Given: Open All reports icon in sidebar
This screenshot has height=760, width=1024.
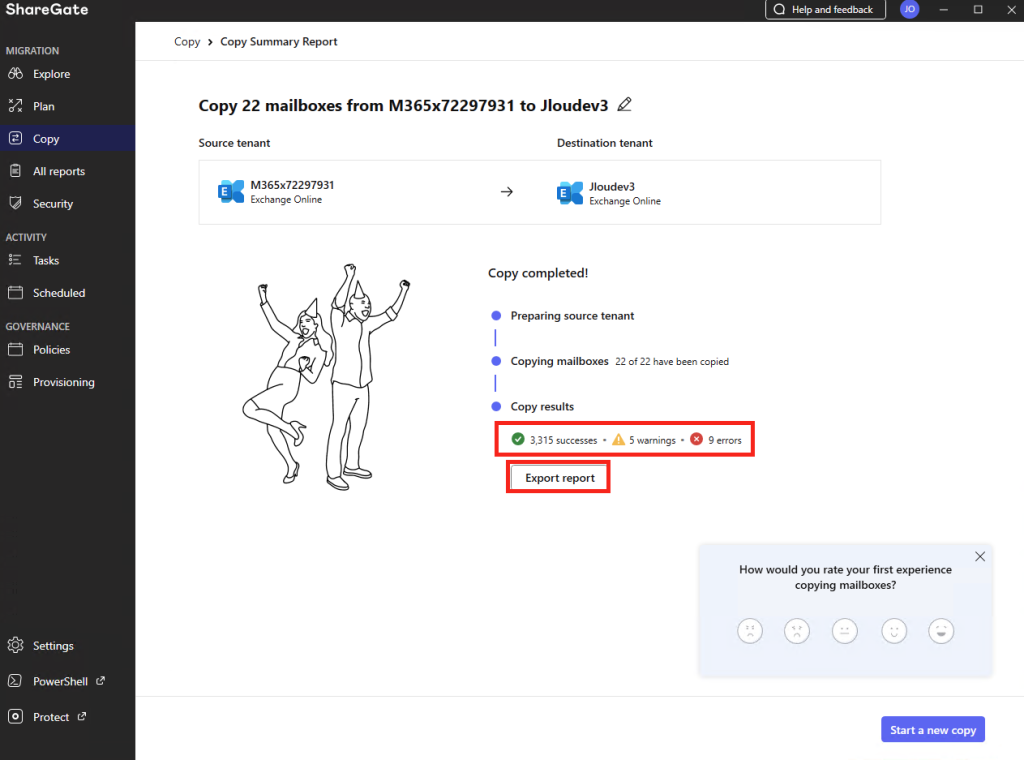Looking at the screenshot, I should [x=16, y=171].
